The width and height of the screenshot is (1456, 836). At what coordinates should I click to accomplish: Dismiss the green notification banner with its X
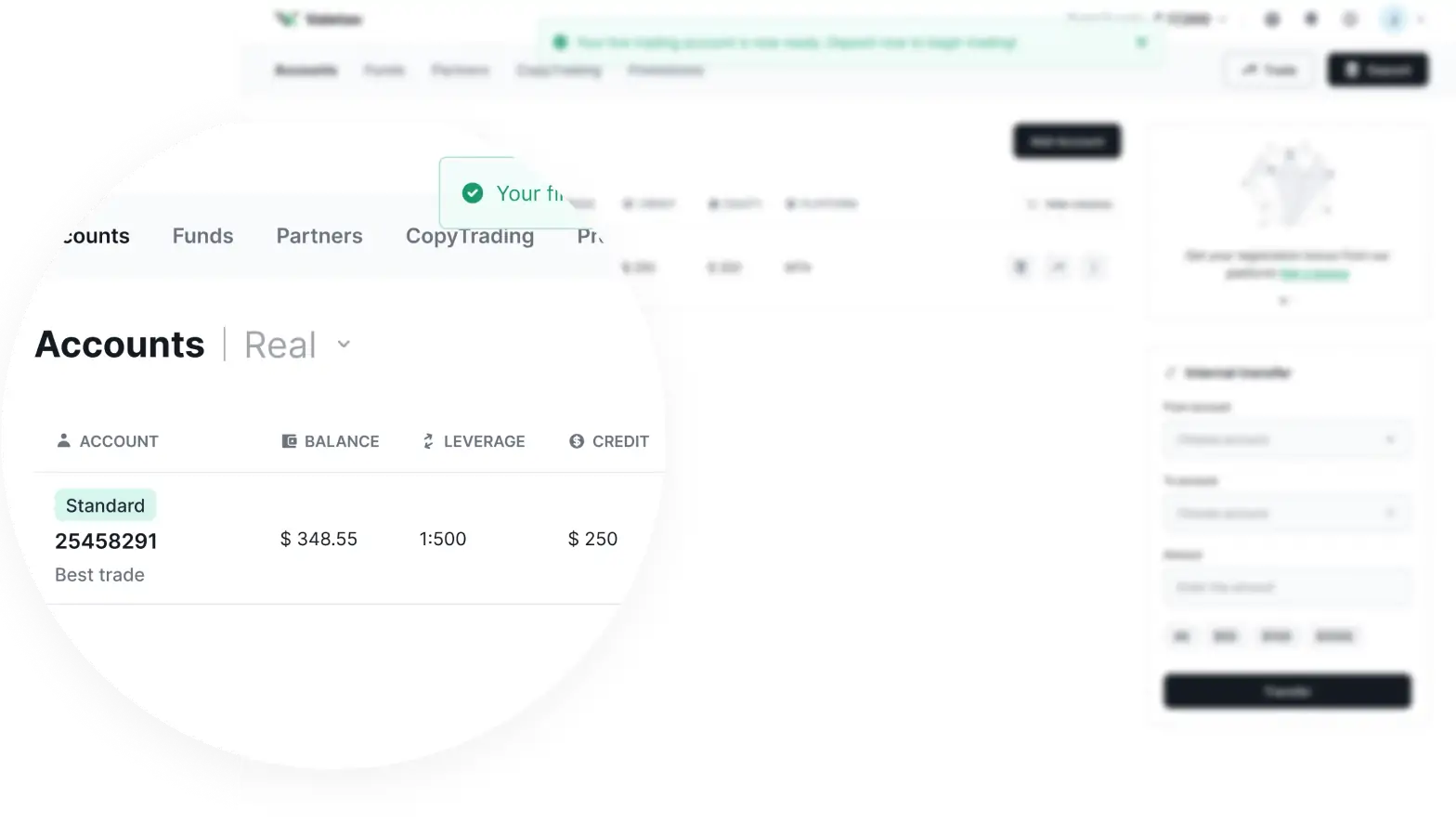coord(1141,42)
